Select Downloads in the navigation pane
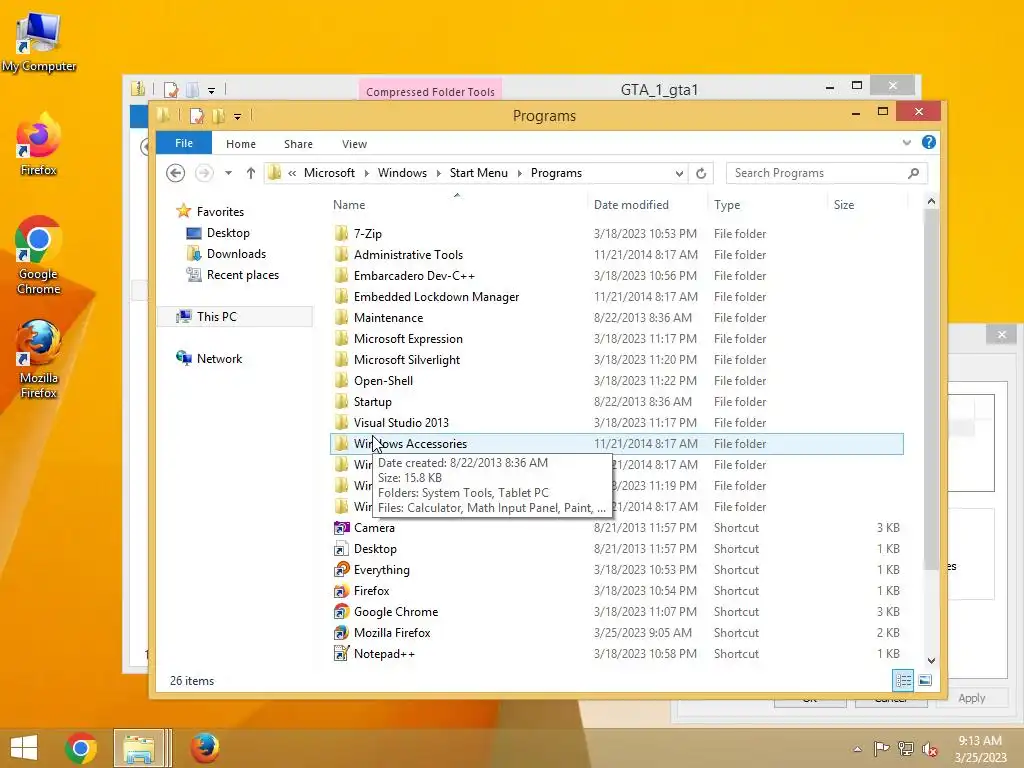 236,254
